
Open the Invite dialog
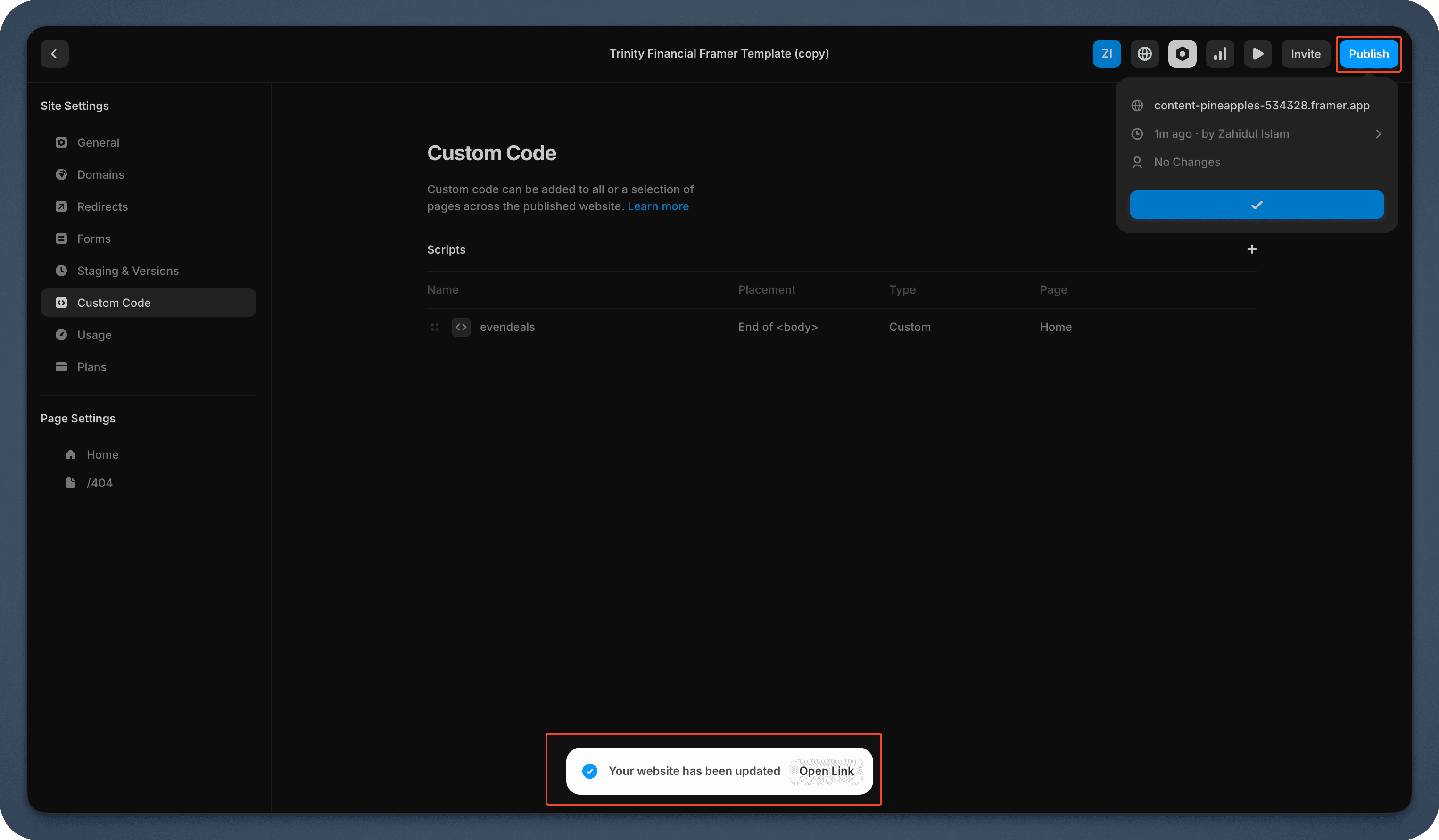click(x=1306, y=53)
